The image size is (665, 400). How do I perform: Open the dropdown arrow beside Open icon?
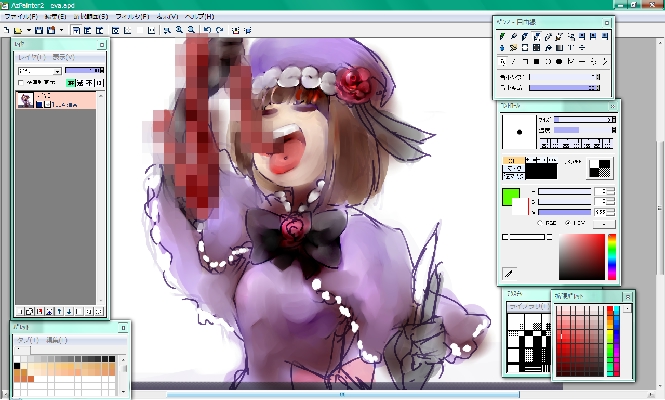28,30
